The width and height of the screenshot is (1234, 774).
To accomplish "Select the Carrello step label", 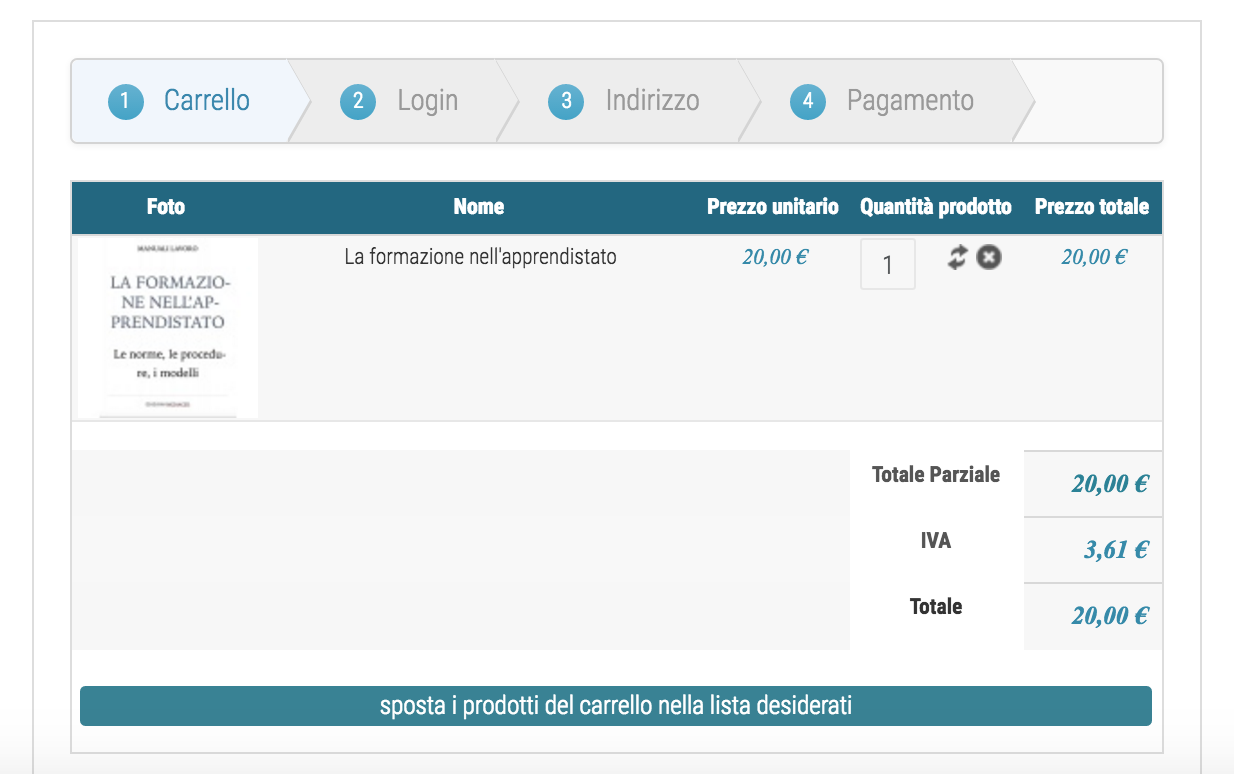I will [207, 101].
